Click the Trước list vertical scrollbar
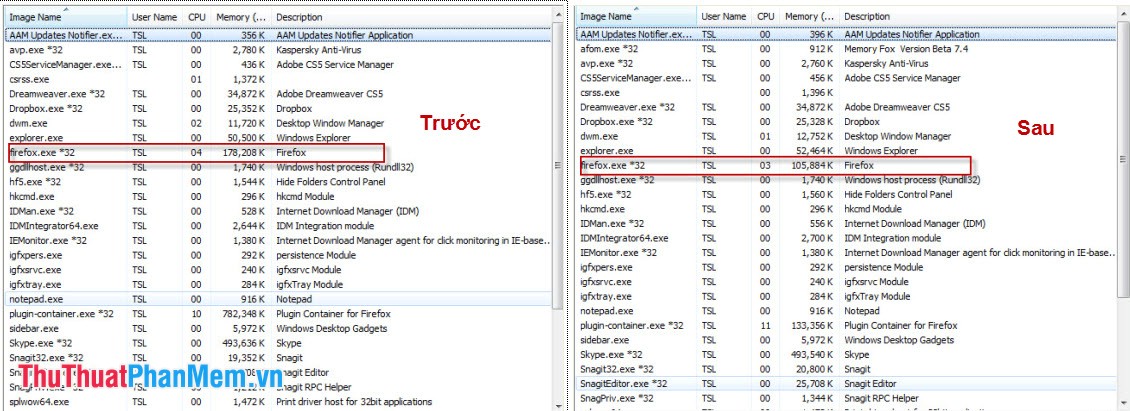Viewport: 1130px width, 411px height. point(557,166)
